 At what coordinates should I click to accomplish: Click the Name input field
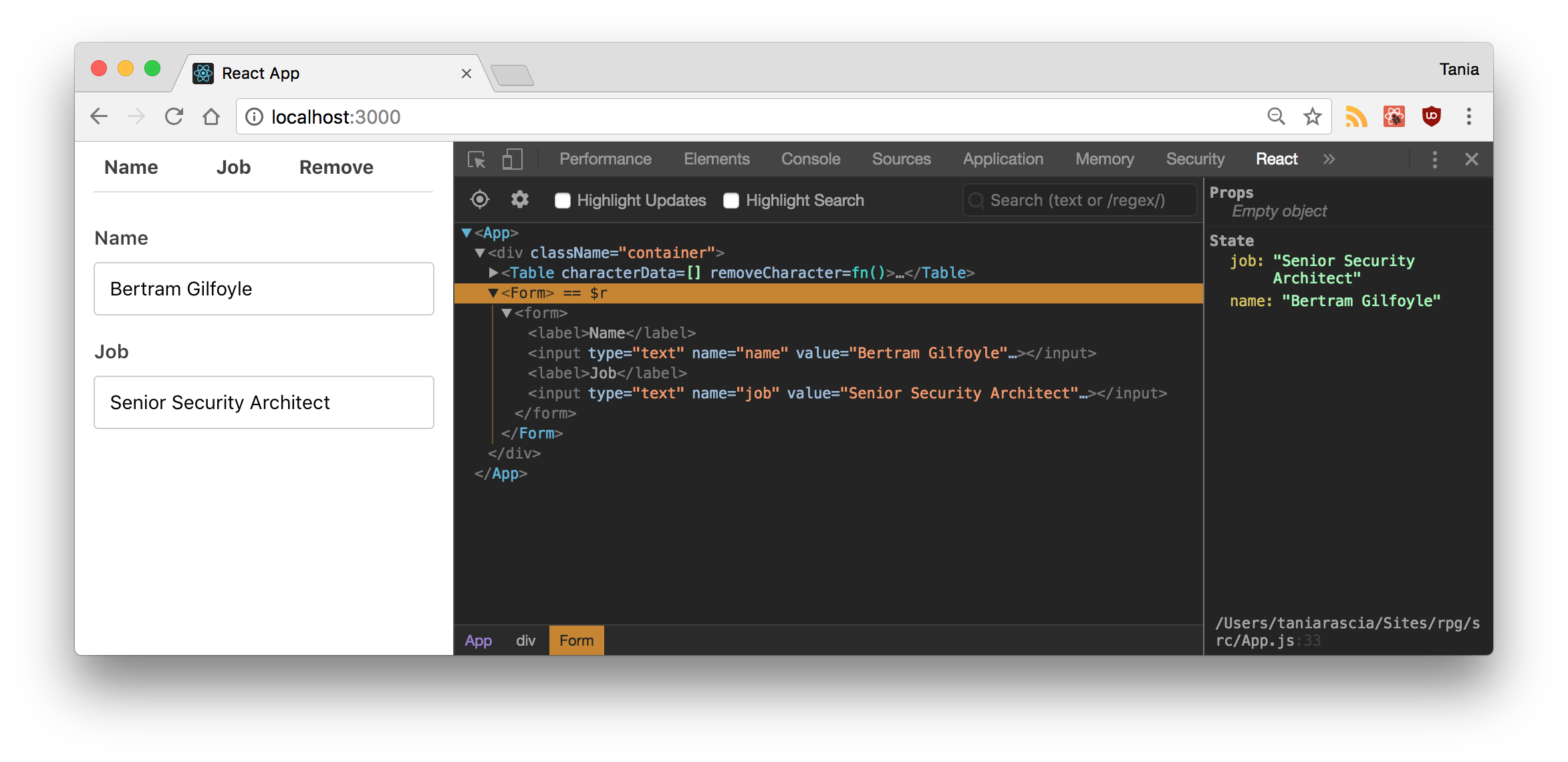click(264, 289)
